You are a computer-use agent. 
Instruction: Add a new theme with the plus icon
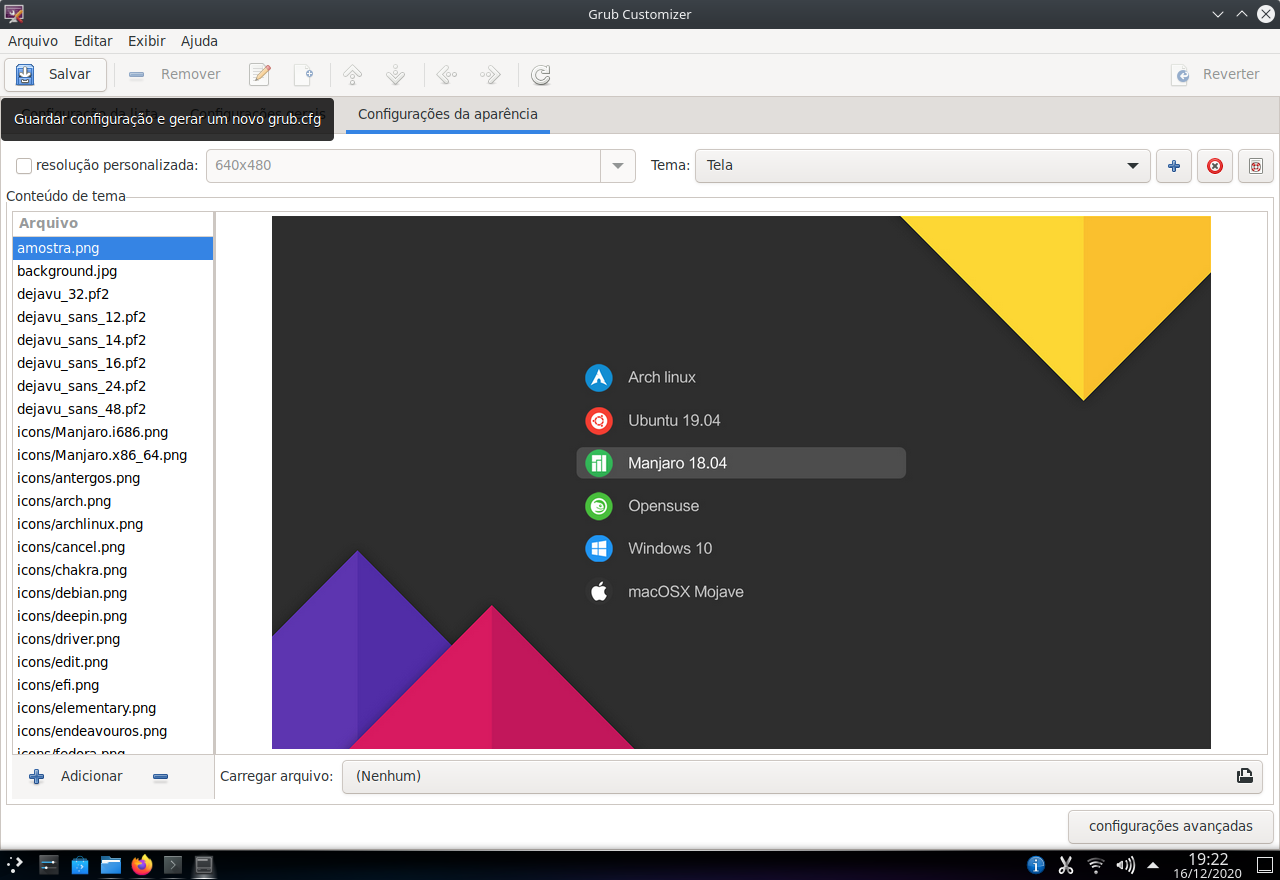(1173, 166)
